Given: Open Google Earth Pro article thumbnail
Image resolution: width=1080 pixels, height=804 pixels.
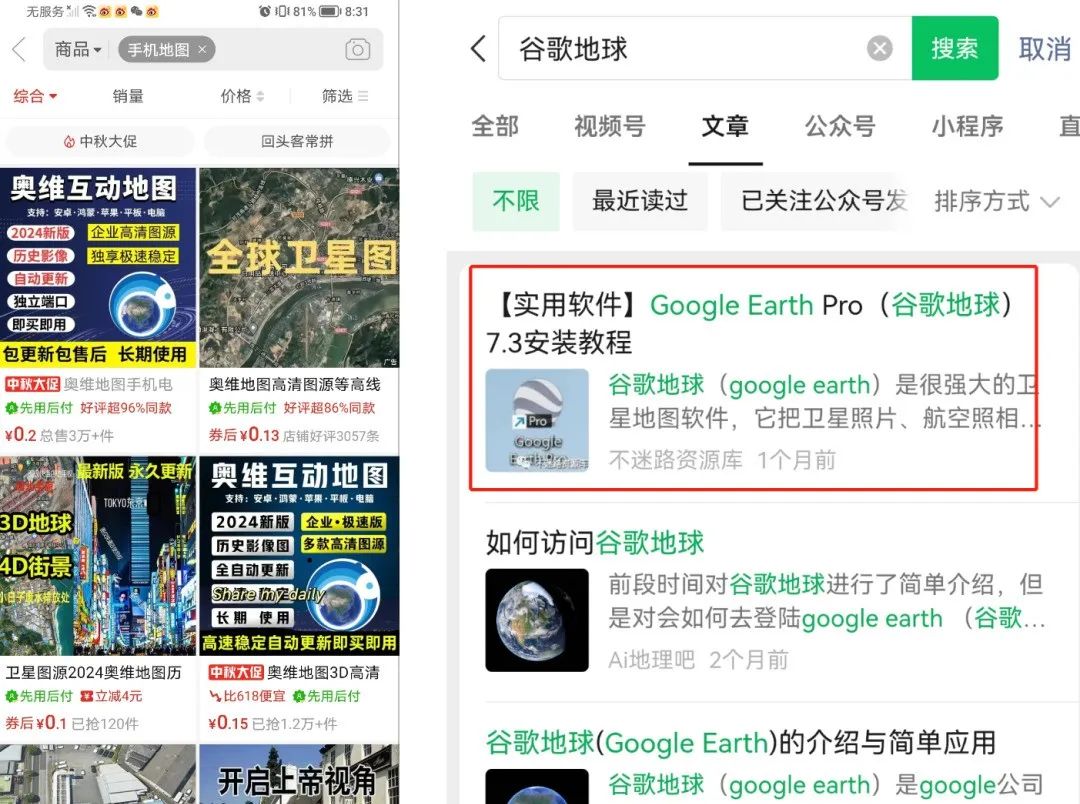Looking at the screenshot, I should coord(537,420).
